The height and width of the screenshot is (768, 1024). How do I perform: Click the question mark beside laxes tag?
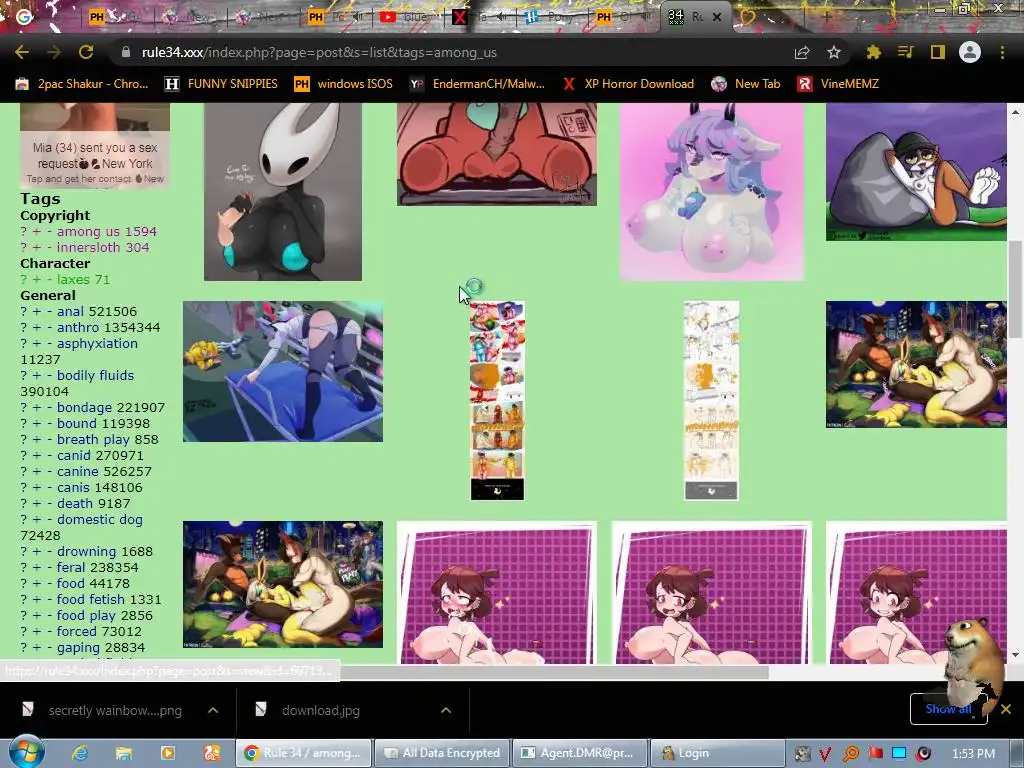pyautogui.click(x=24, y=279)
